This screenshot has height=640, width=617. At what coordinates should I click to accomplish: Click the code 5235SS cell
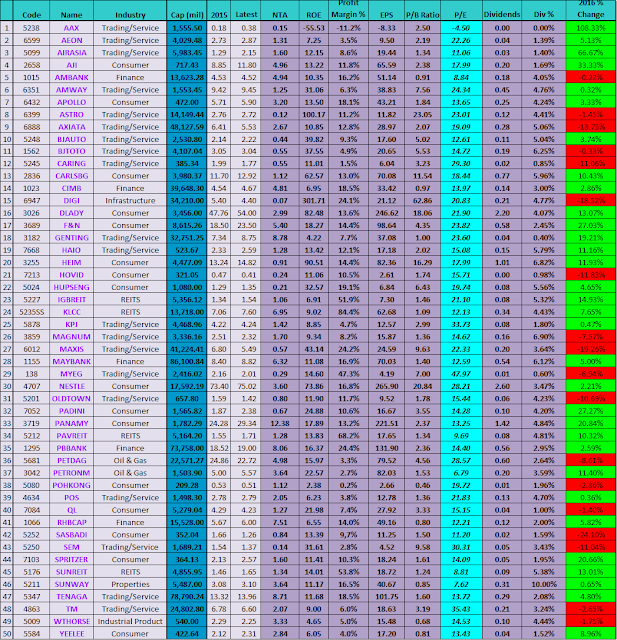pos(31,312)
